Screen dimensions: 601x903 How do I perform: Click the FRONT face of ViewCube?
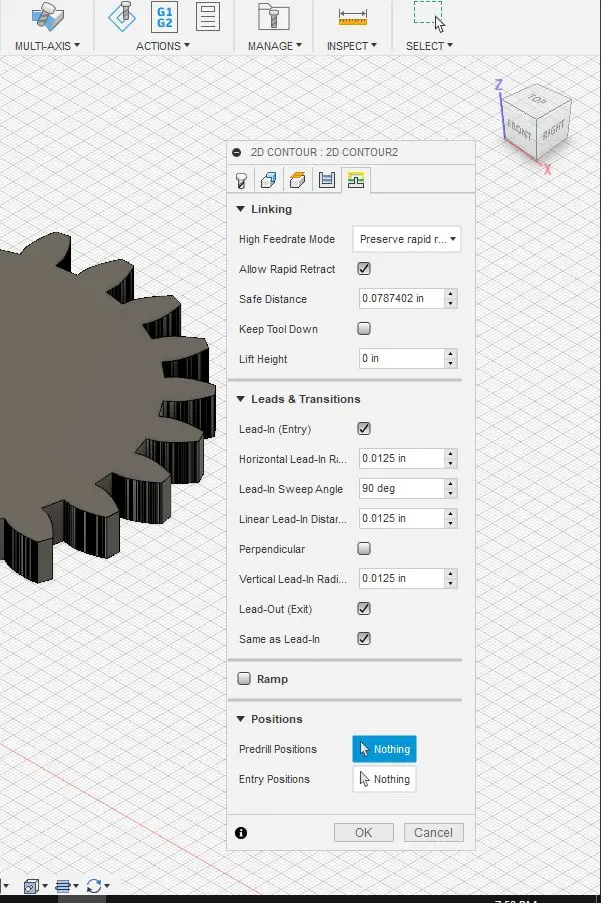[x=520, y=131]
